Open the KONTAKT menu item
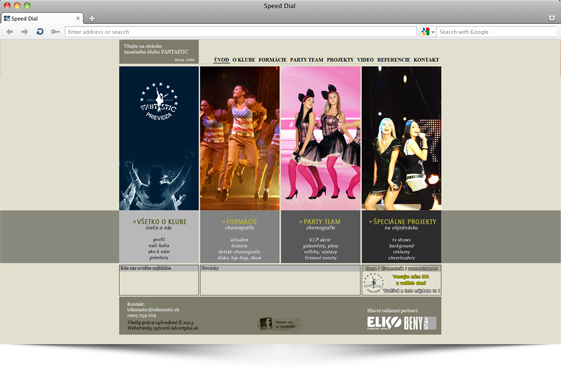The height and width of the screenshot is (370, 561). [426, 60]
